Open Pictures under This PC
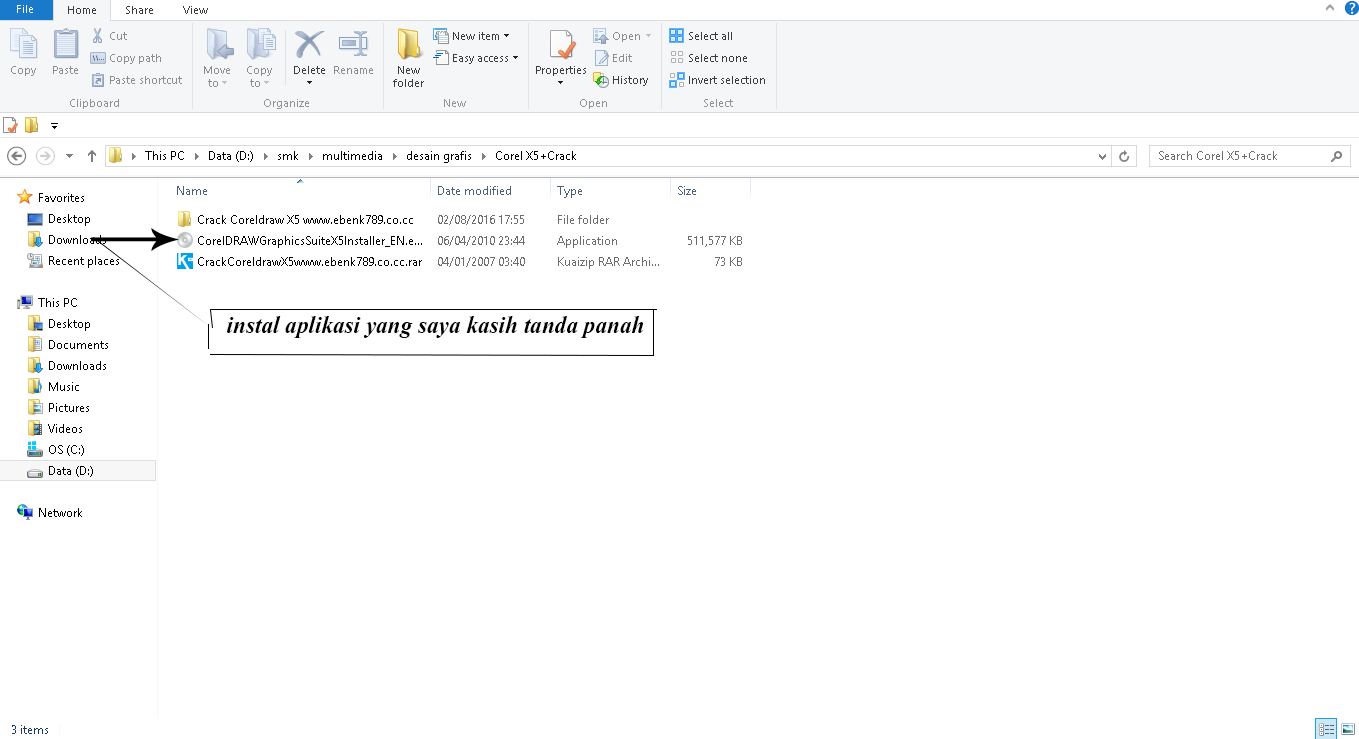 point(59,408)
